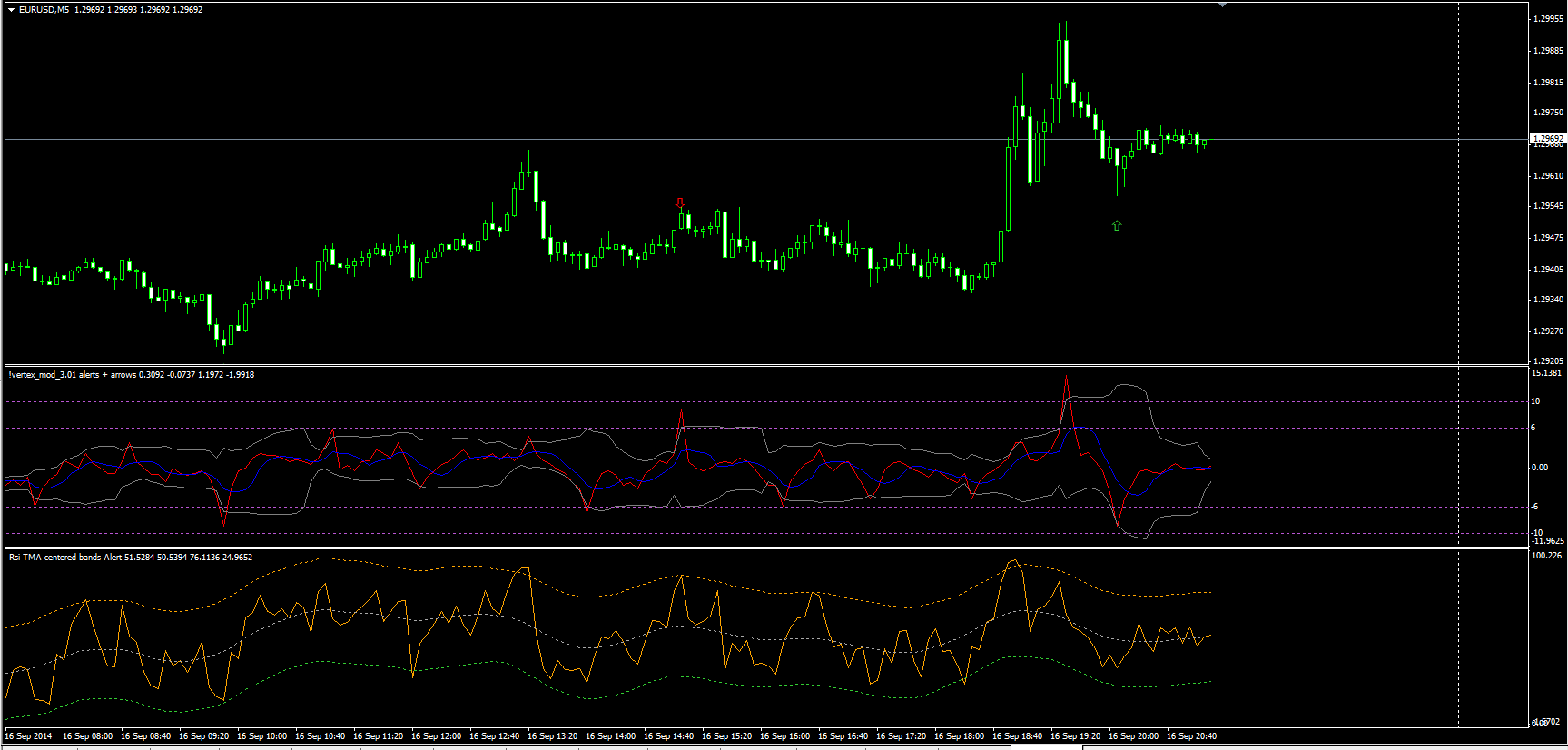Click the 16 Sep 16:00 time label
1568x750 pixels.
785,736
